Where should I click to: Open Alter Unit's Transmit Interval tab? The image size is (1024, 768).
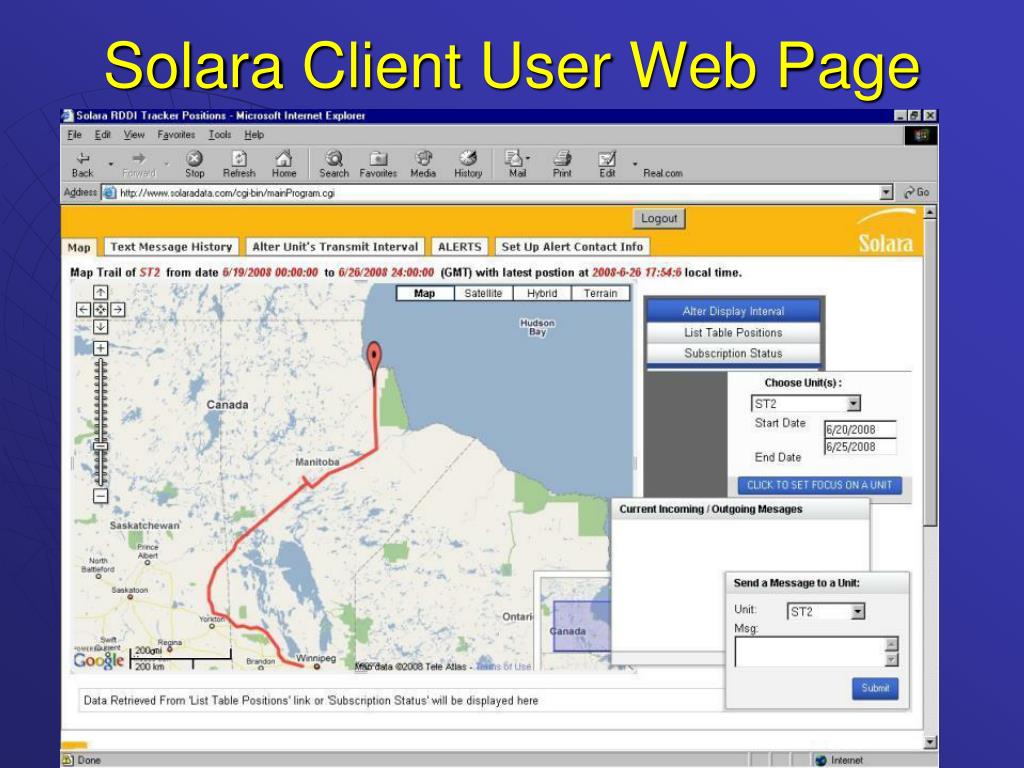pos(335,247)
